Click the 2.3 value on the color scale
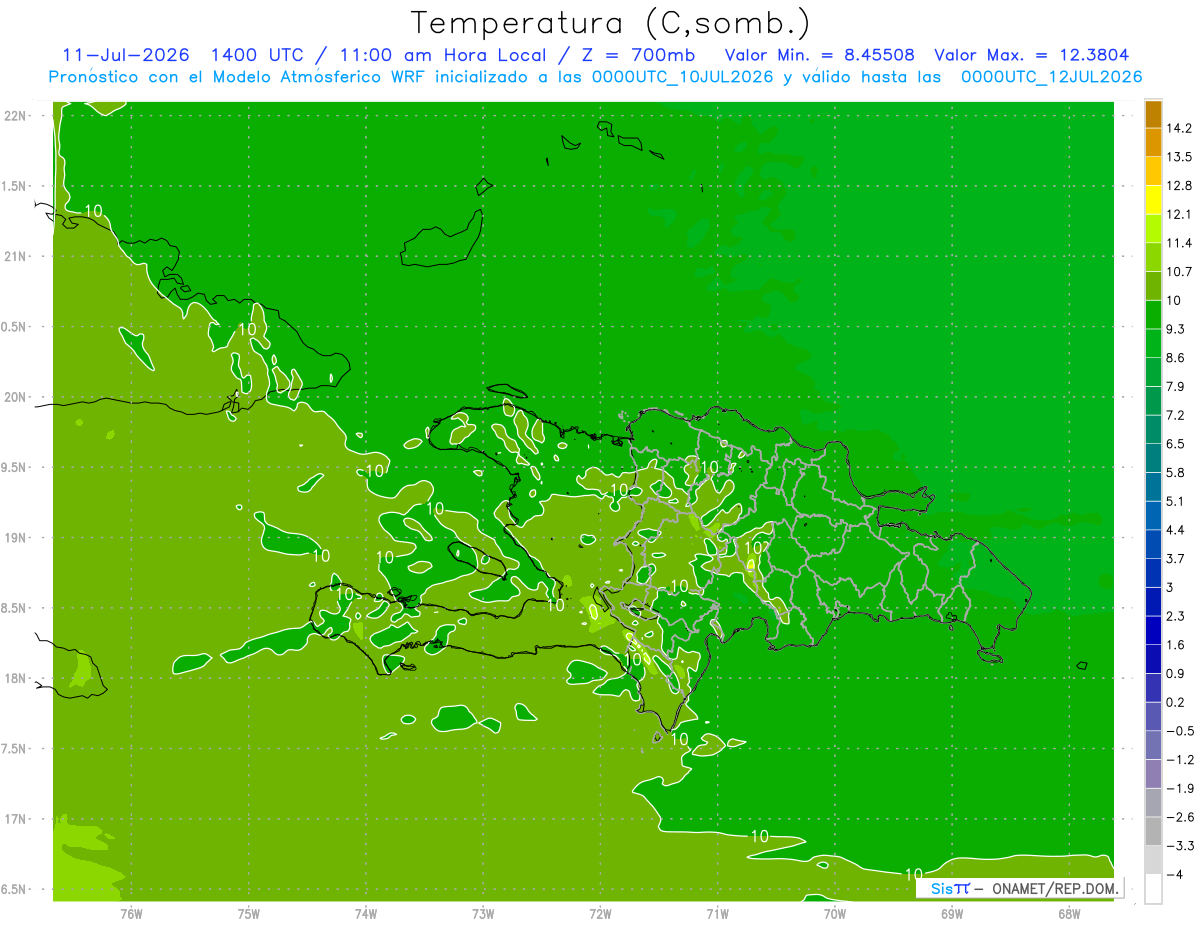This screenshot has height=927, width=1200. coord(1176,616)
